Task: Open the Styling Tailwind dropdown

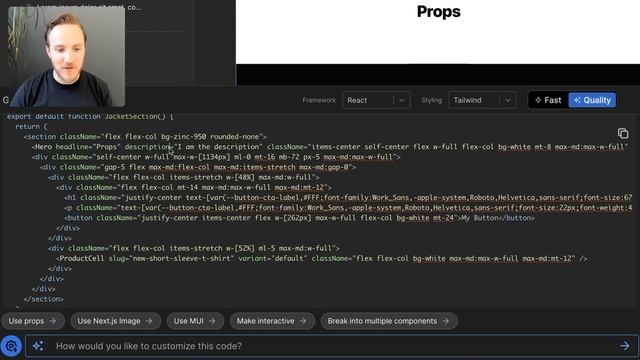Action: 482,100
